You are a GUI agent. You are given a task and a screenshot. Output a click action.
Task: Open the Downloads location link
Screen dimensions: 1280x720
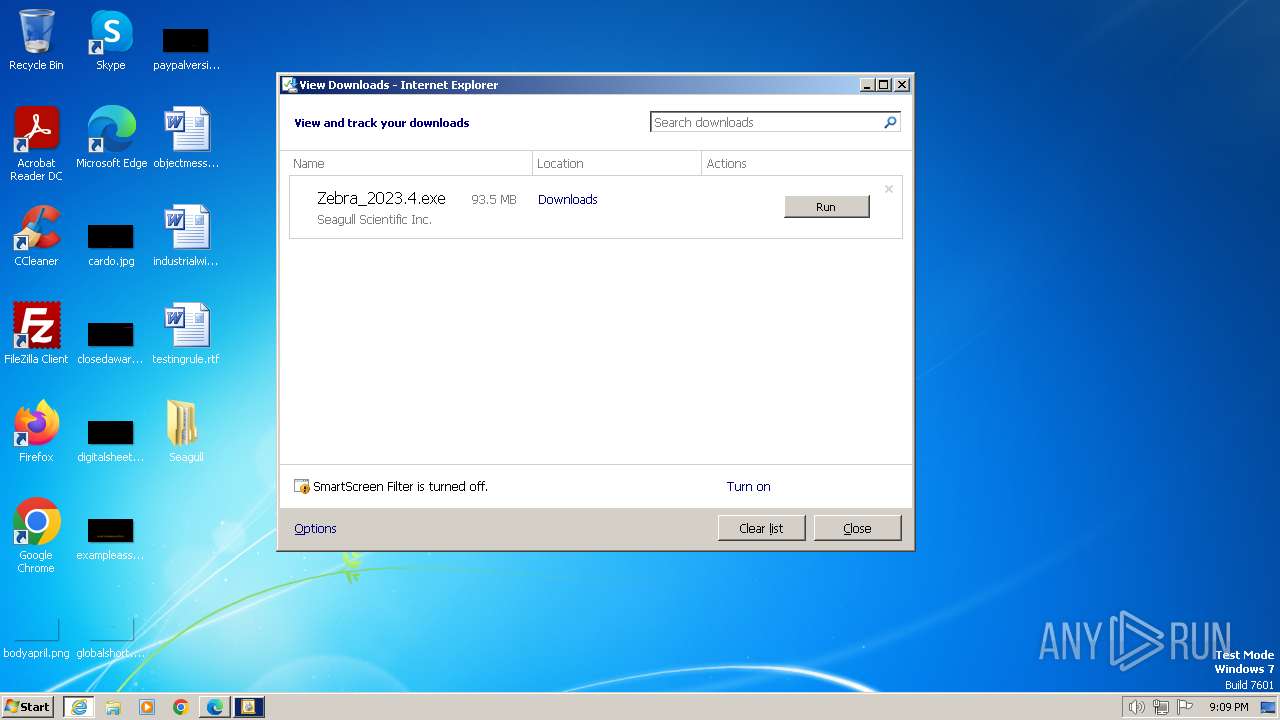coord(567,199)
